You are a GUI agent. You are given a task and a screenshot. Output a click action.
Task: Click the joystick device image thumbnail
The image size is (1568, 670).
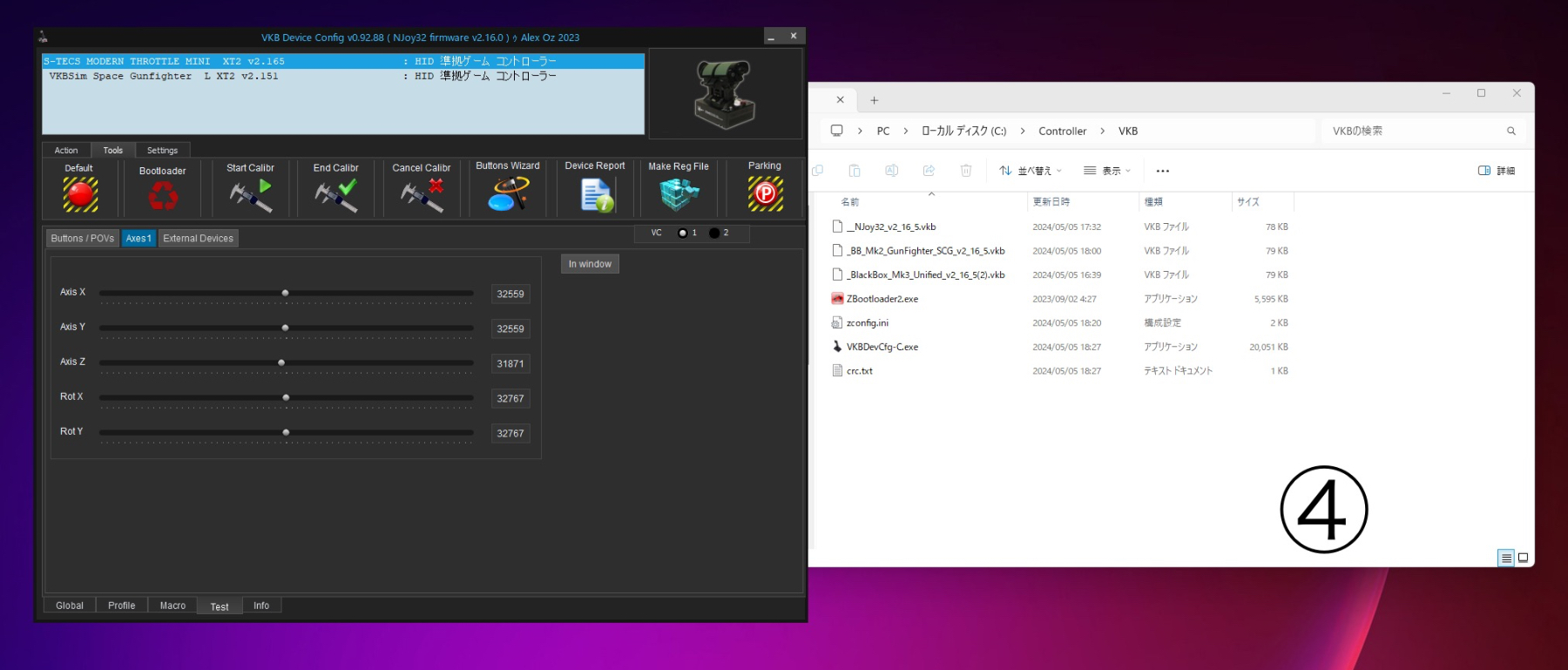point(725,93)
